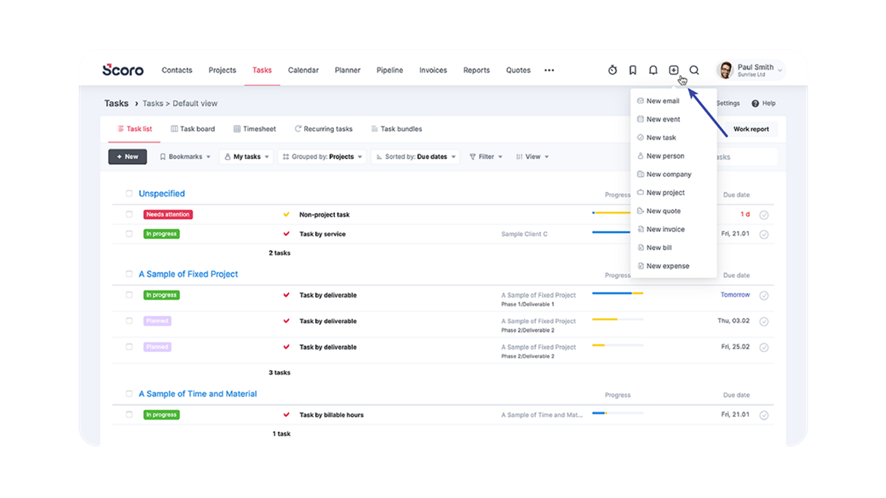Tick checkbox for Task by billable hours
The height and width of the screenshot is (498, 886).
pos(129,415)
